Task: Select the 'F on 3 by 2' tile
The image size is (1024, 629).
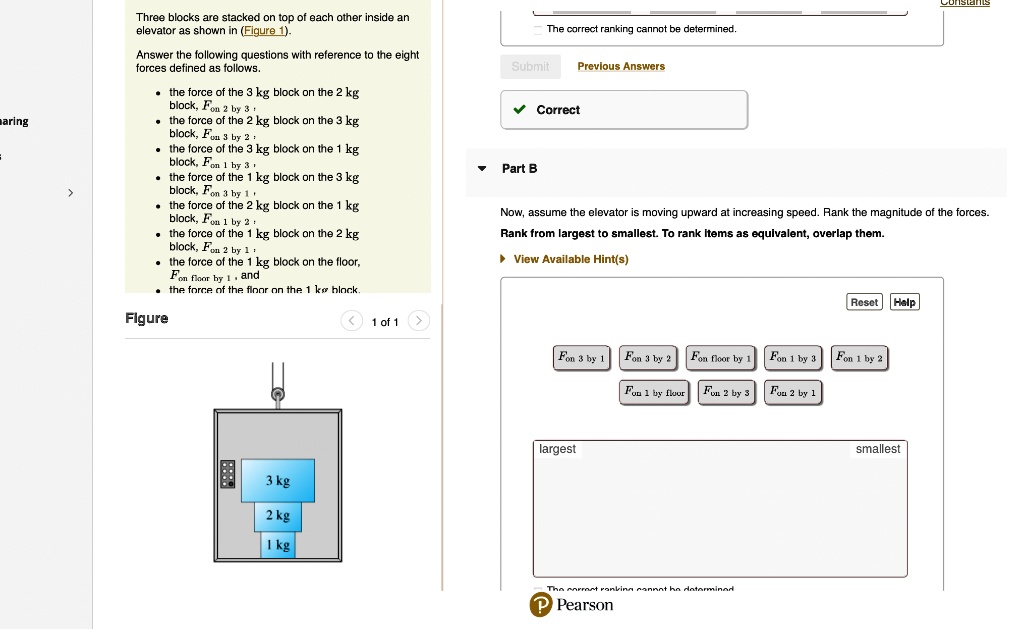Action: [x=648, y=358]
